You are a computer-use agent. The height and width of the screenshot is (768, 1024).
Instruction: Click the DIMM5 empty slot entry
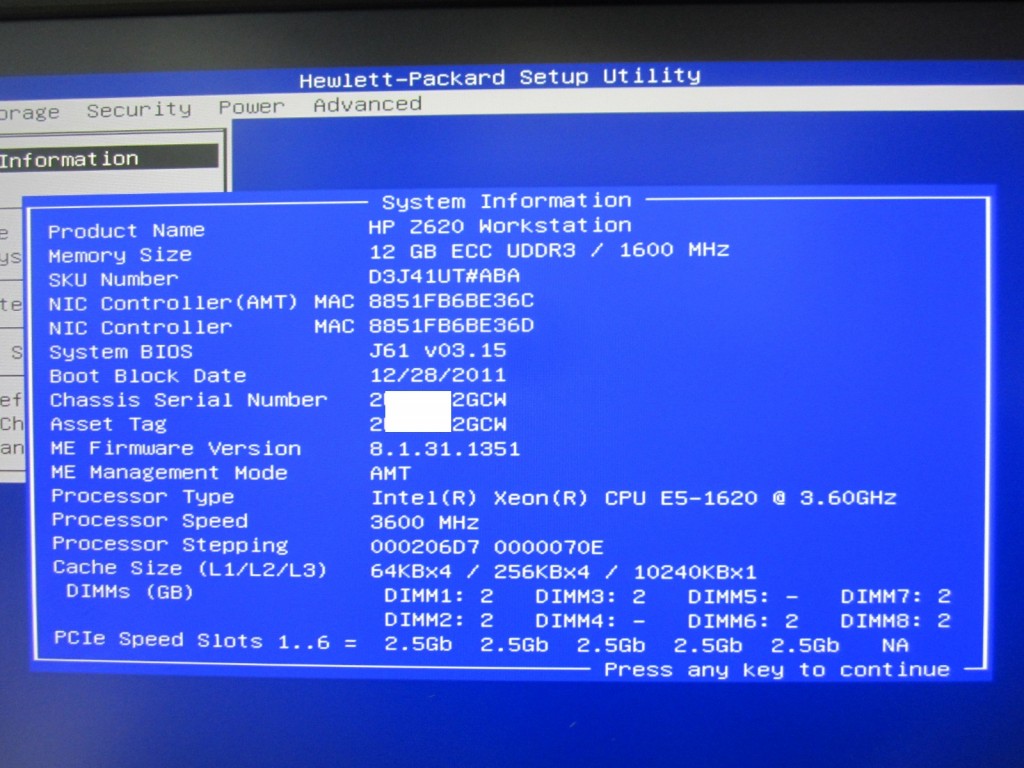click(743, 597)
